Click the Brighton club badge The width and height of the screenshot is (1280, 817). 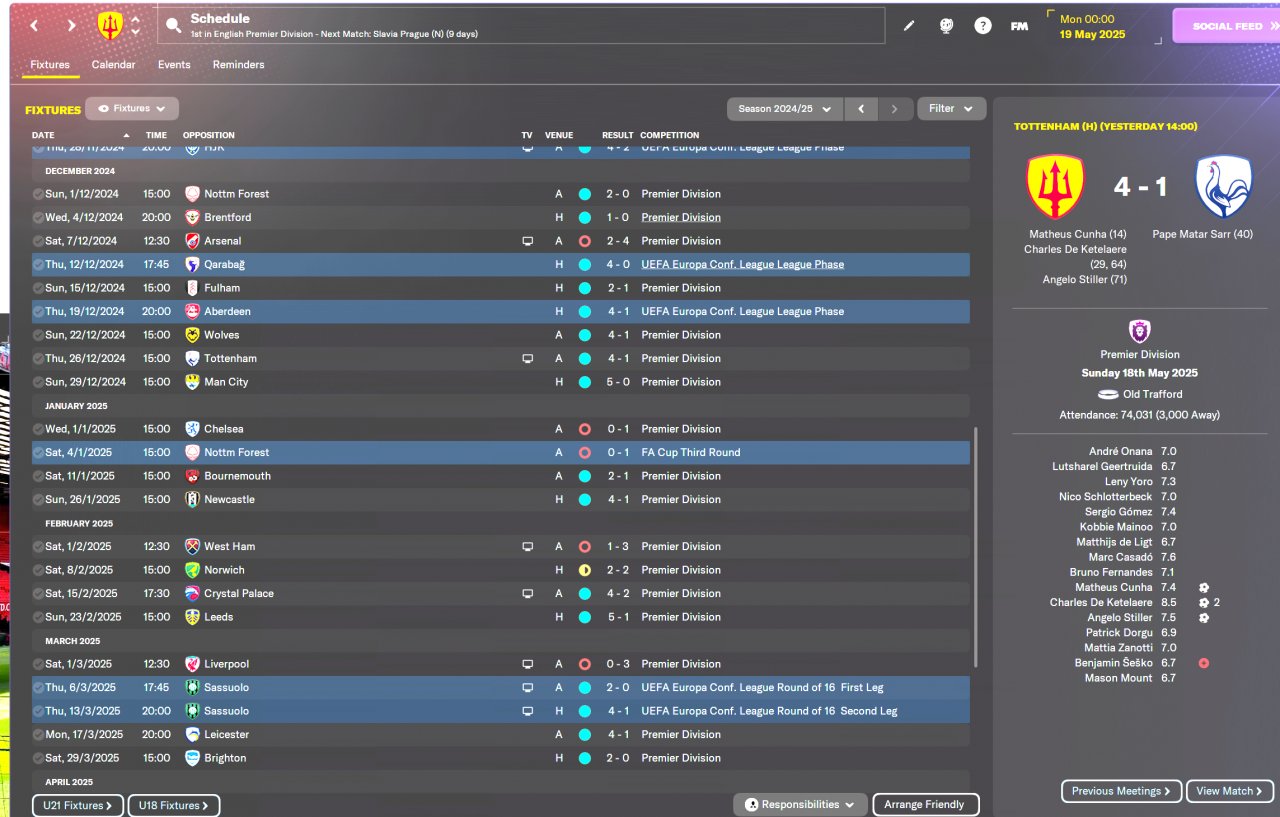point(192,758)
